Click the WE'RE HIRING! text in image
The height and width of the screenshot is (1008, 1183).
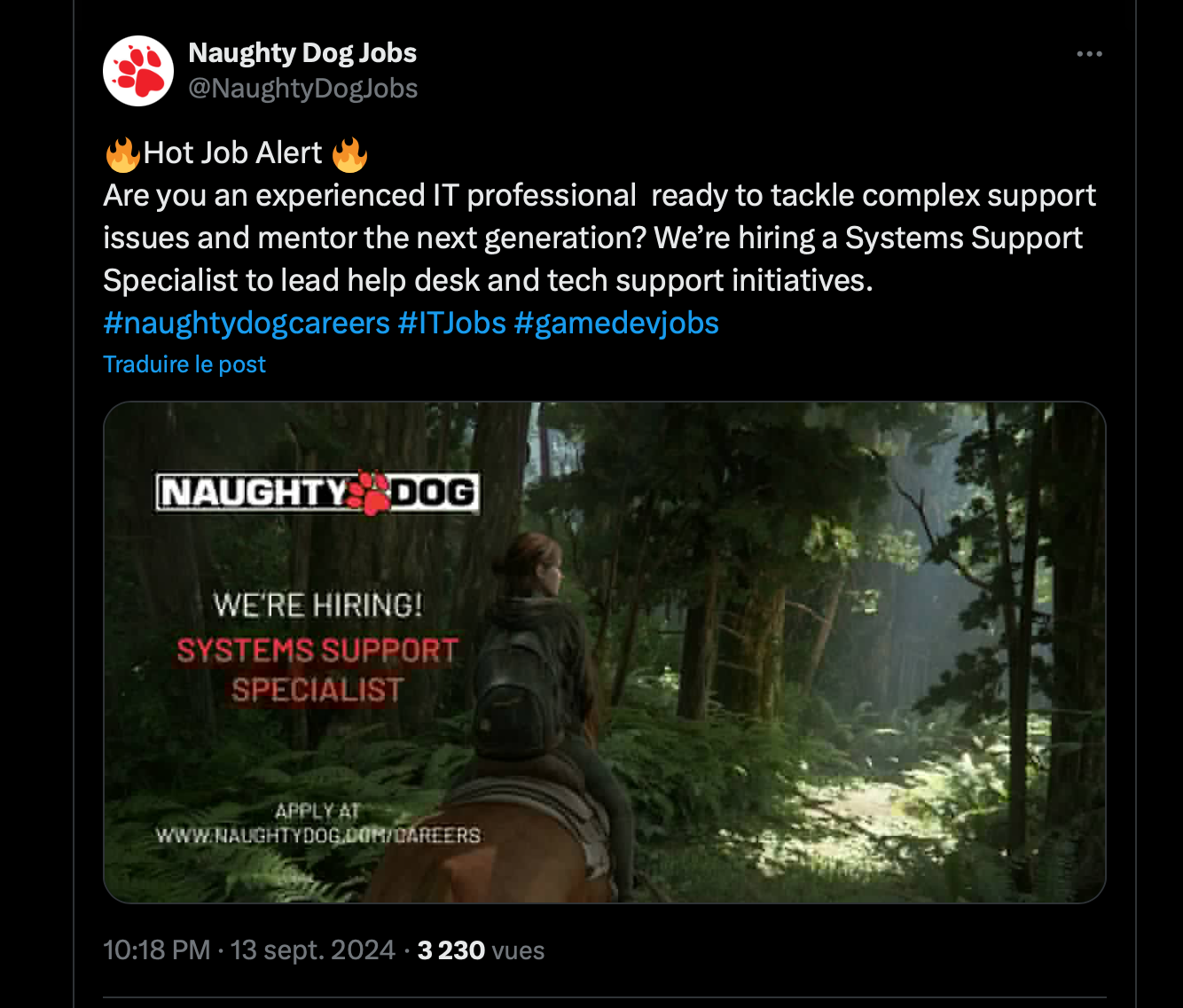[317, 606]
